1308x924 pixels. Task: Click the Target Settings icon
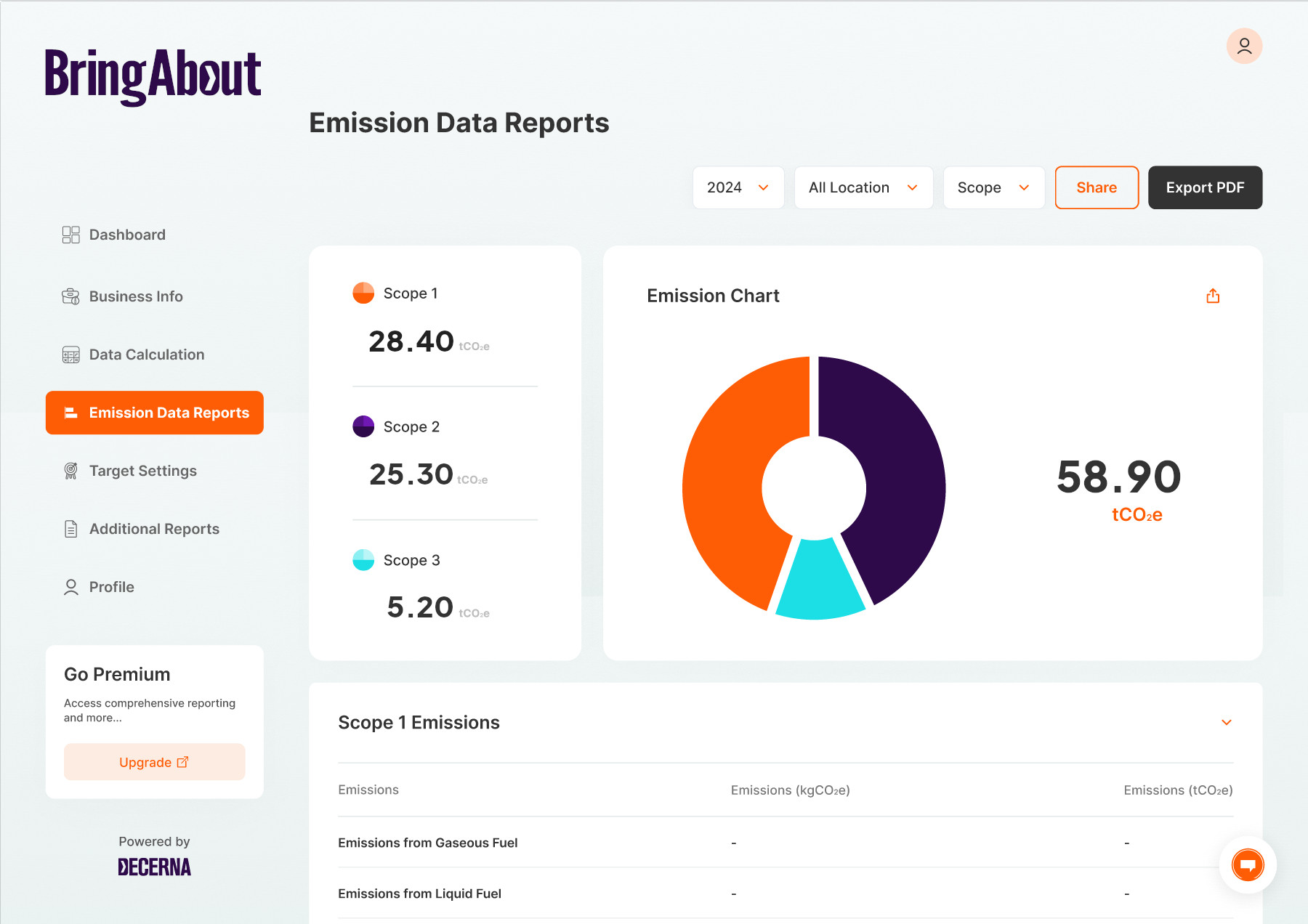pos(70,471)
